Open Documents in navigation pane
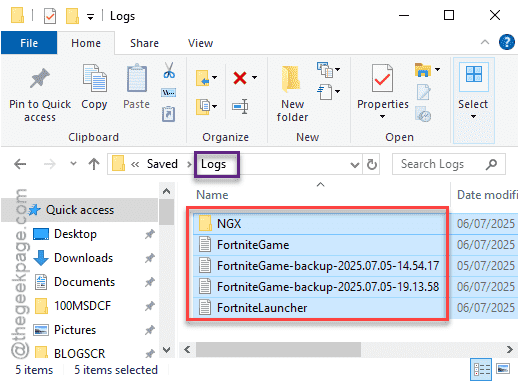 coord(84,282)
